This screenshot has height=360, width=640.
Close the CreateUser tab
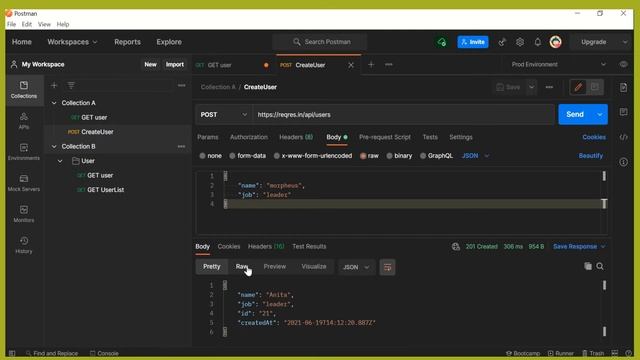coord(351,65)
